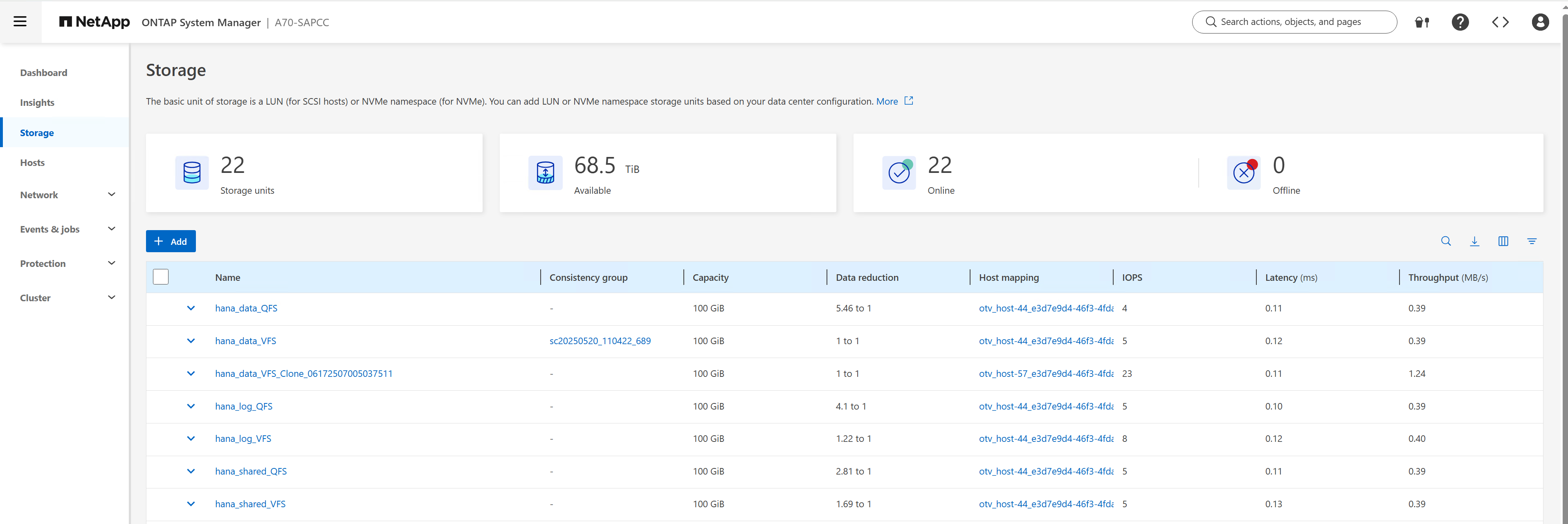1568x524 pixels.
Task: Click the notifications icon beside search
Action: (x=1421, y=22)
